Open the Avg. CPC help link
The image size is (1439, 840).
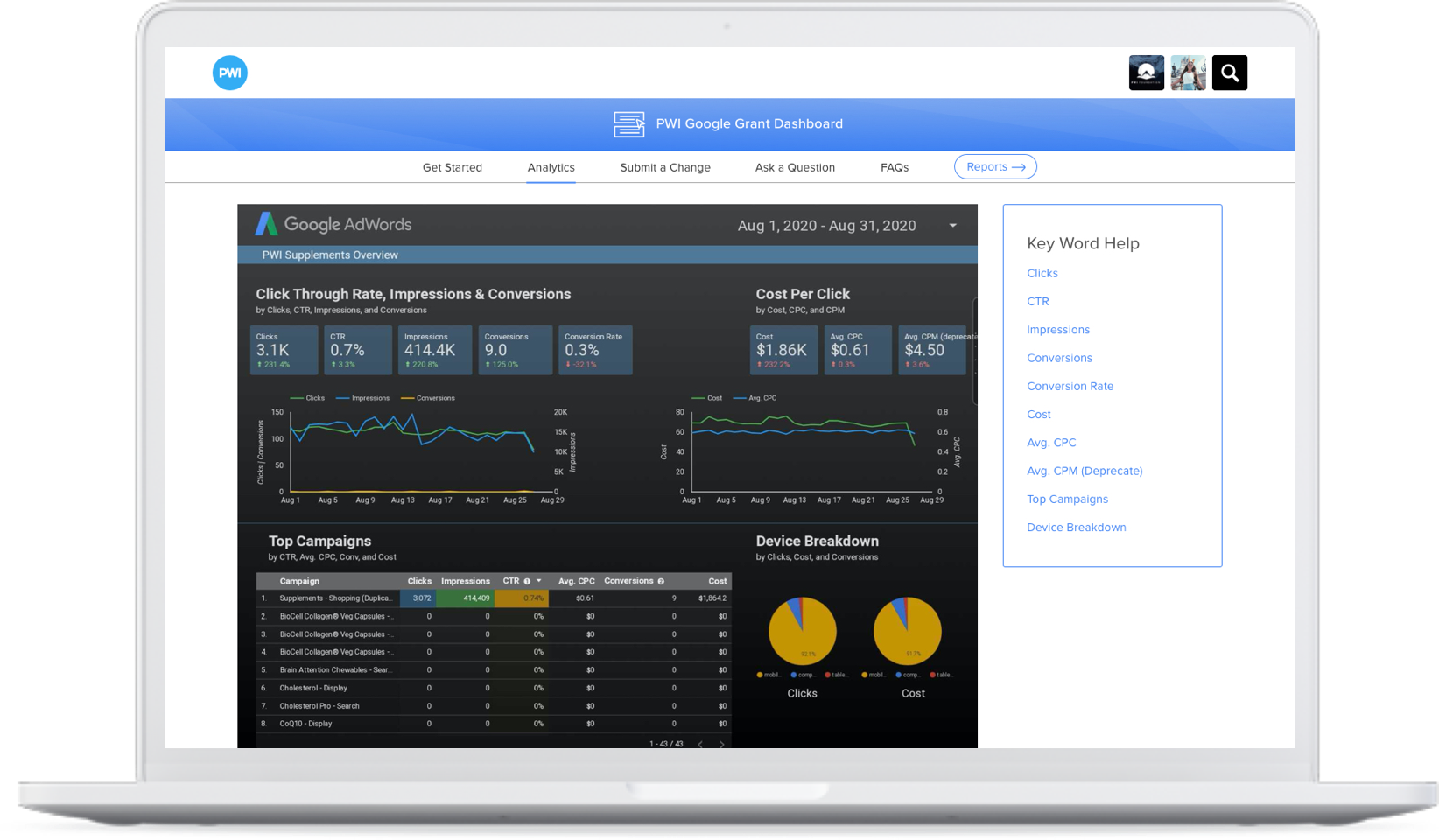tap(1051, 443)
